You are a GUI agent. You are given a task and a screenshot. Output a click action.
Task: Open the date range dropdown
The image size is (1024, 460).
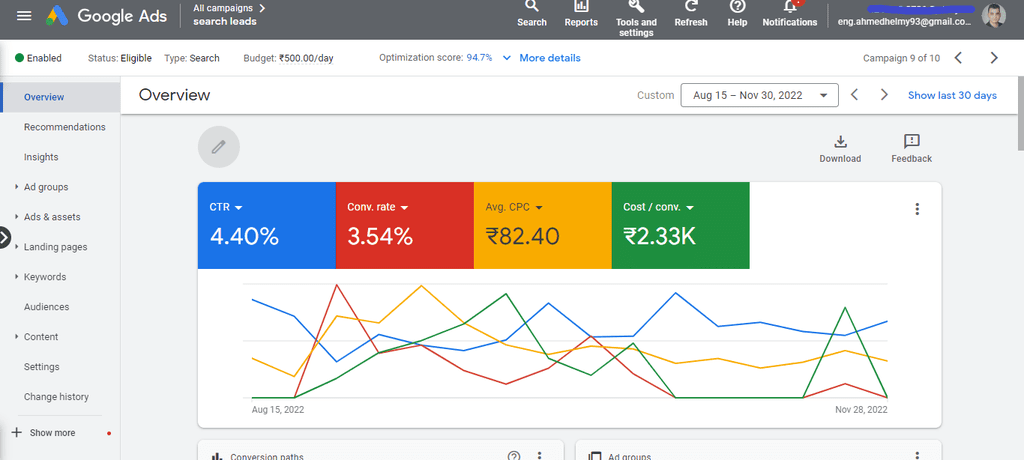tap(760, 95)
